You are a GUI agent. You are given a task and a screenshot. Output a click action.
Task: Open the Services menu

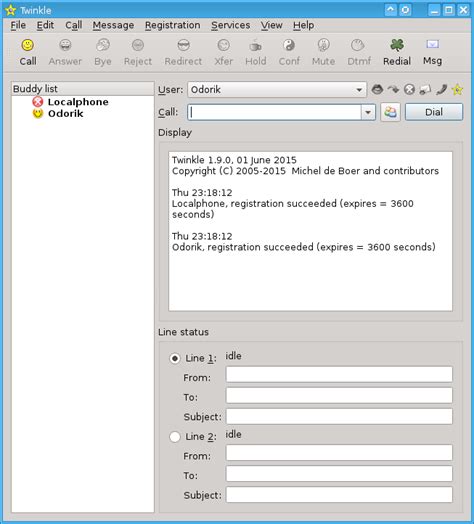[x=231, y=25]
